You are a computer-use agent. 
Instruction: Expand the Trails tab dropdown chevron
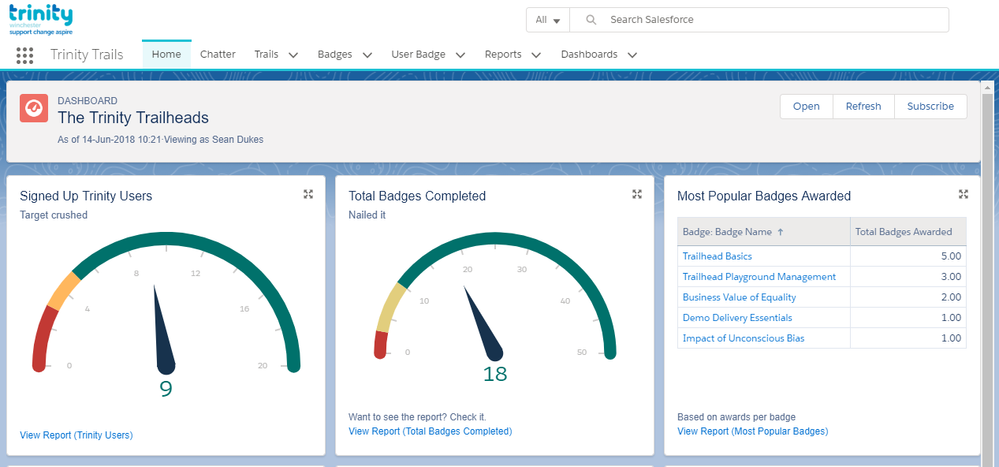(x=293, y=55)
